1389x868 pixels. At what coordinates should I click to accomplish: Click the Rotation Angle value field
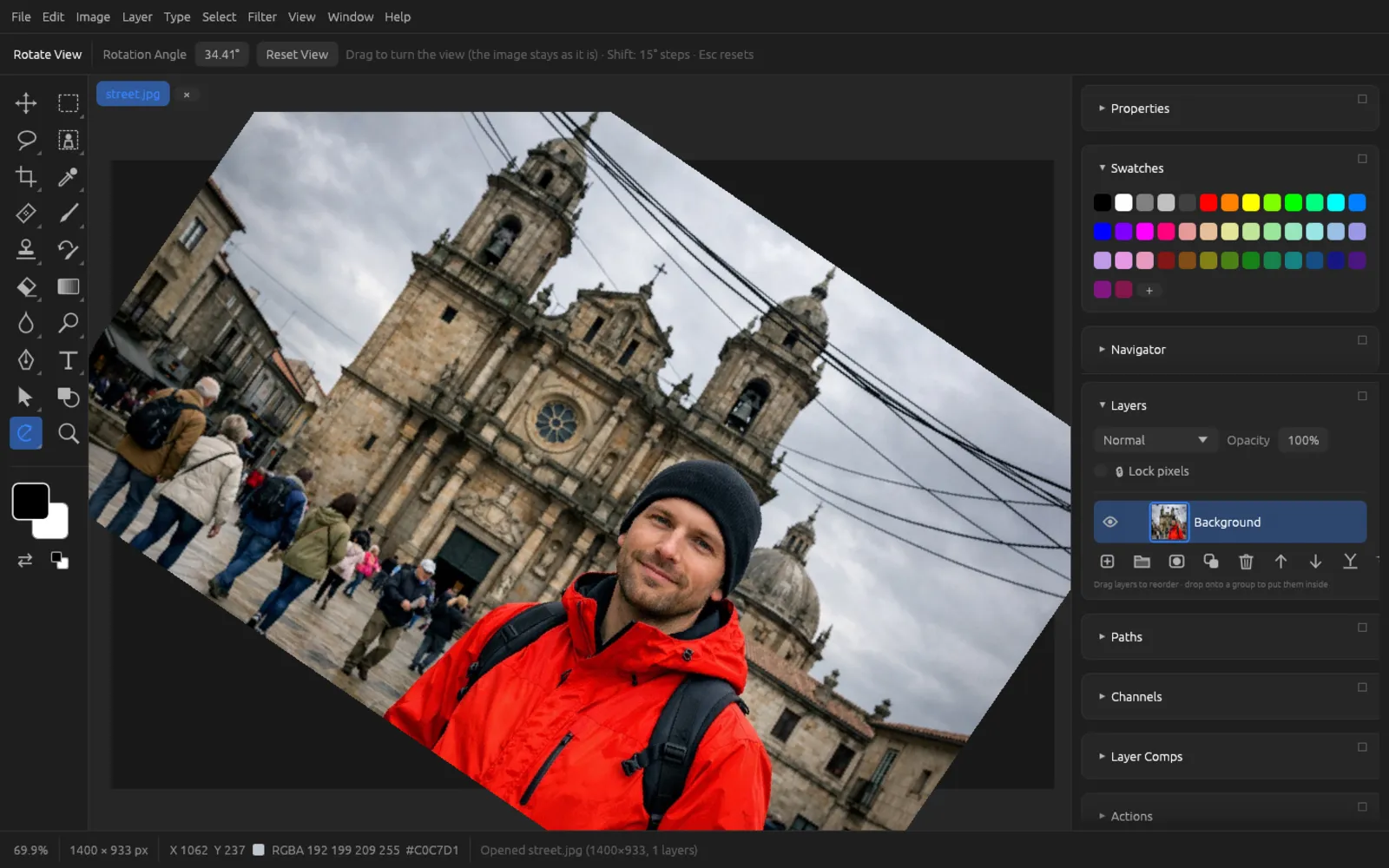point(222,55)
